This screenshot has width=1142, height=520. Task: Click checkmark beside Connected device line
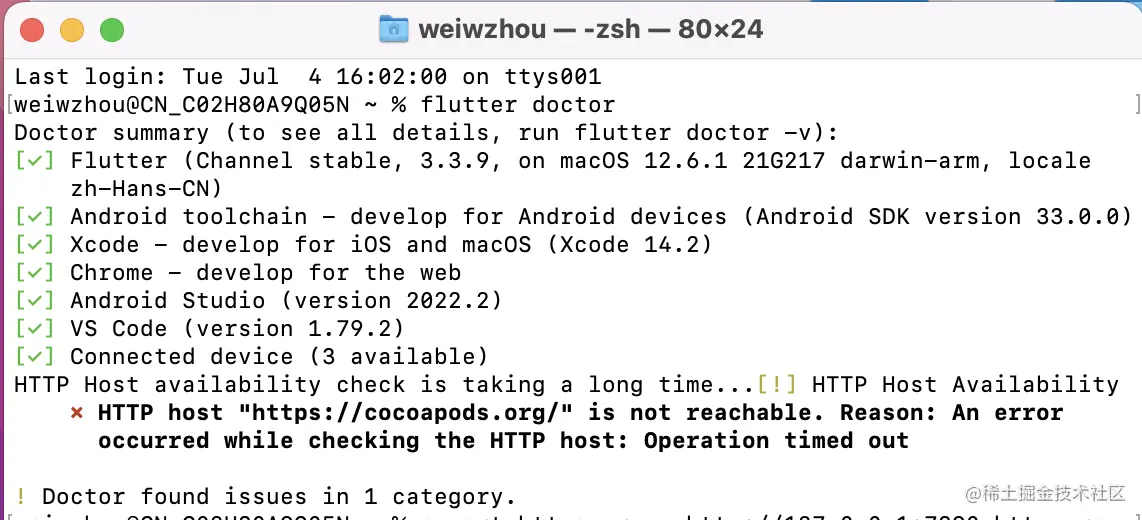pyautogui.click(x=35, y=357)
